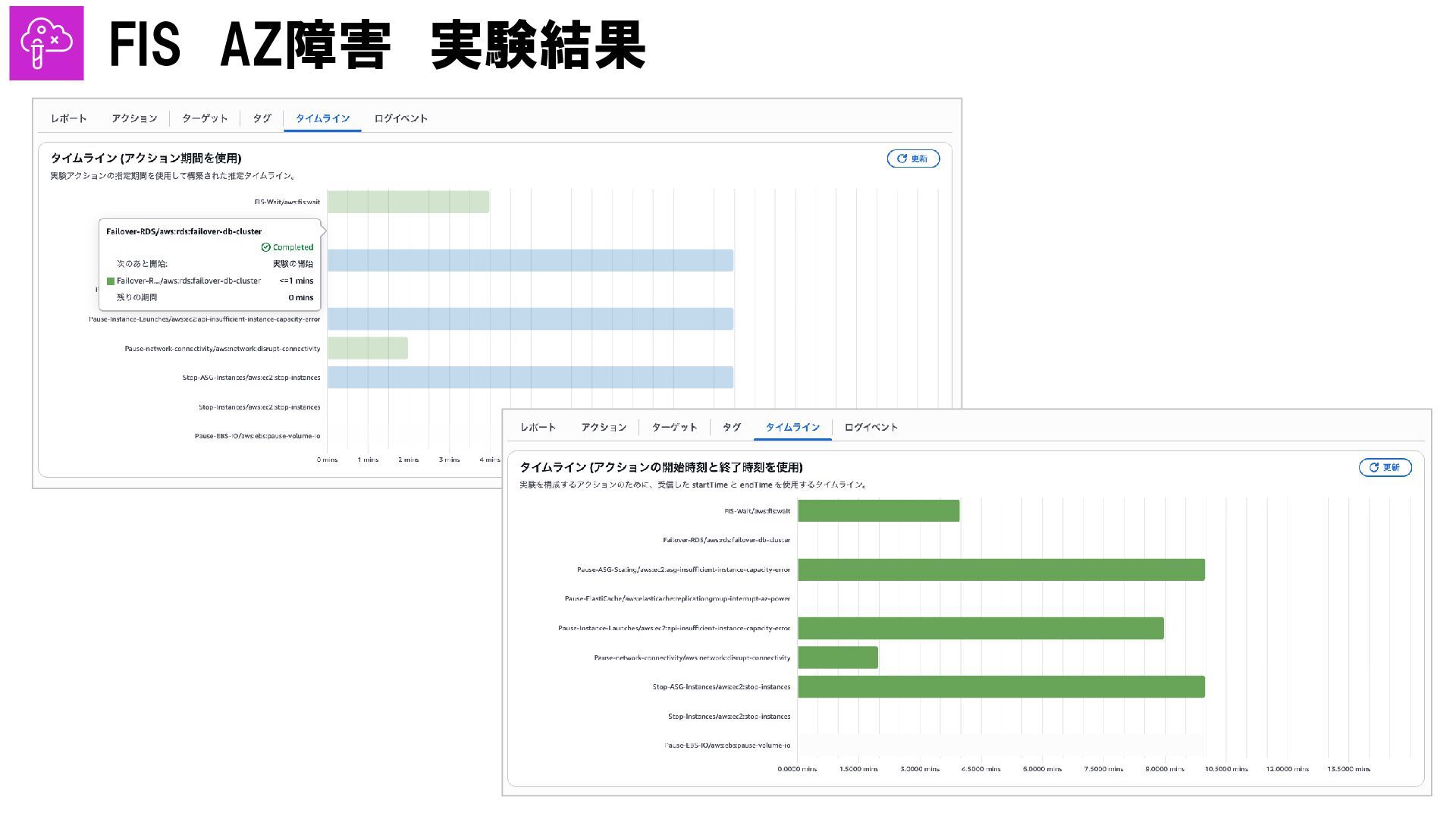Click Stop-Instances label in lower timeline

pos(730,717)
